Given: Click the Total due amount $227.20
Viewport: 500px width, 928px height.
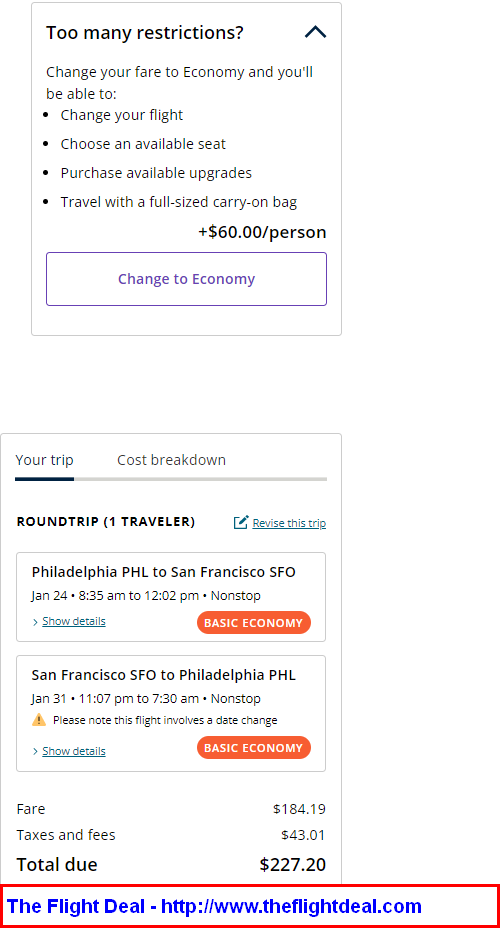Looking at the screenshot, I should coord(292,865).
